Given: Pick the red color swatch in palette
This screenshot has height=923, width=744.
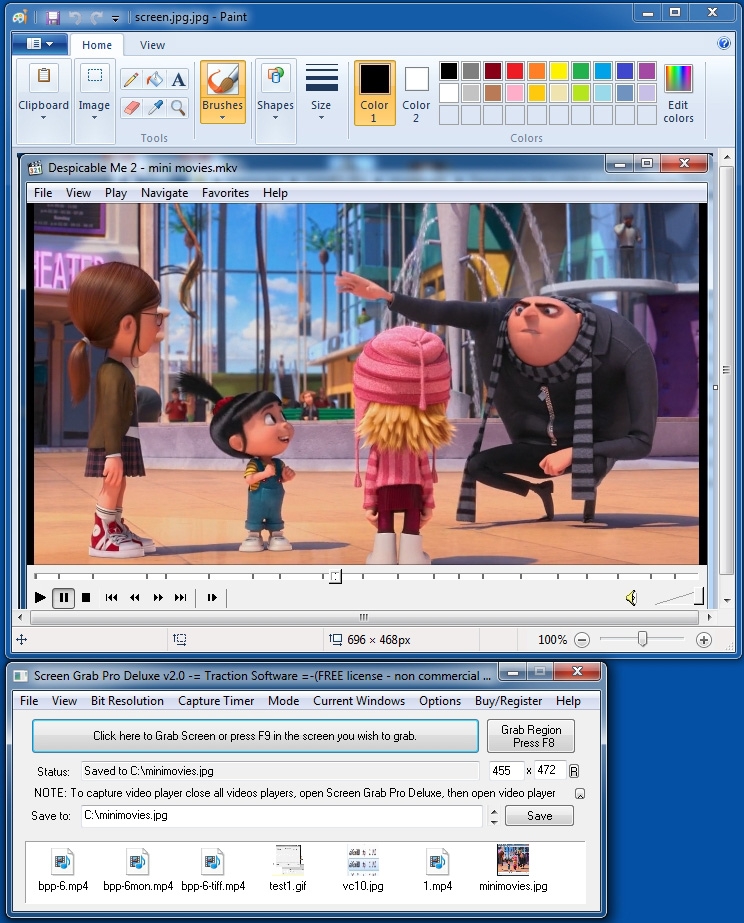Looking at the screenshot, I should pyautogui.click(x=515, y=71).
